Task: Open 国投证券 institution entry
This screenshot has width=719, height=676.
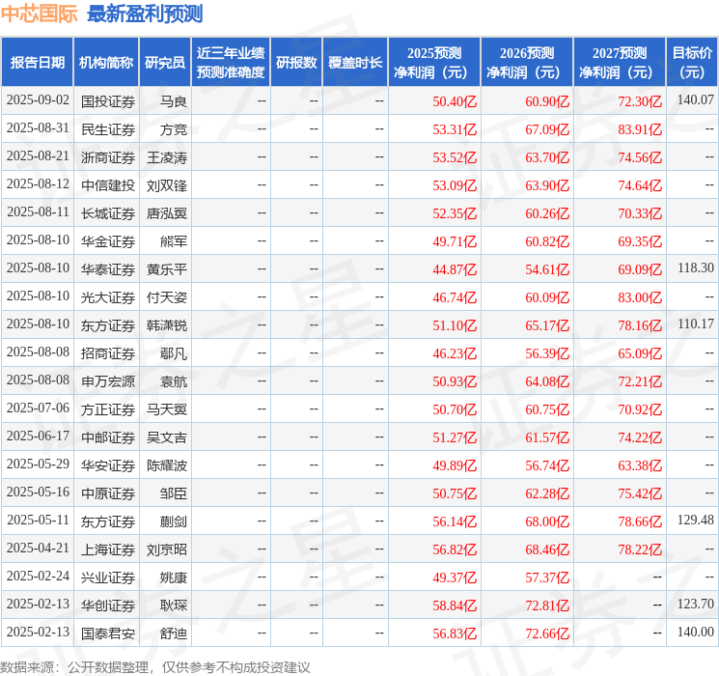Action: click(x=108, y=101)
